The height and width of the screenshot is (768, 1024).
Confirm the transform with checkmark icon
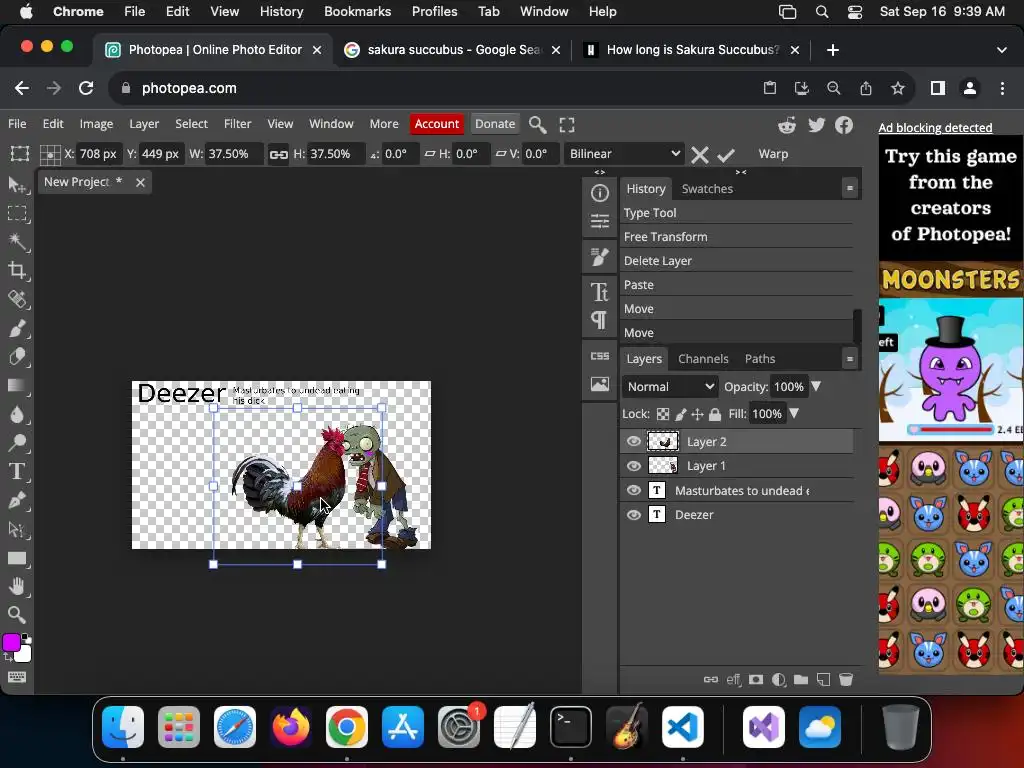[x=726, y=155]
